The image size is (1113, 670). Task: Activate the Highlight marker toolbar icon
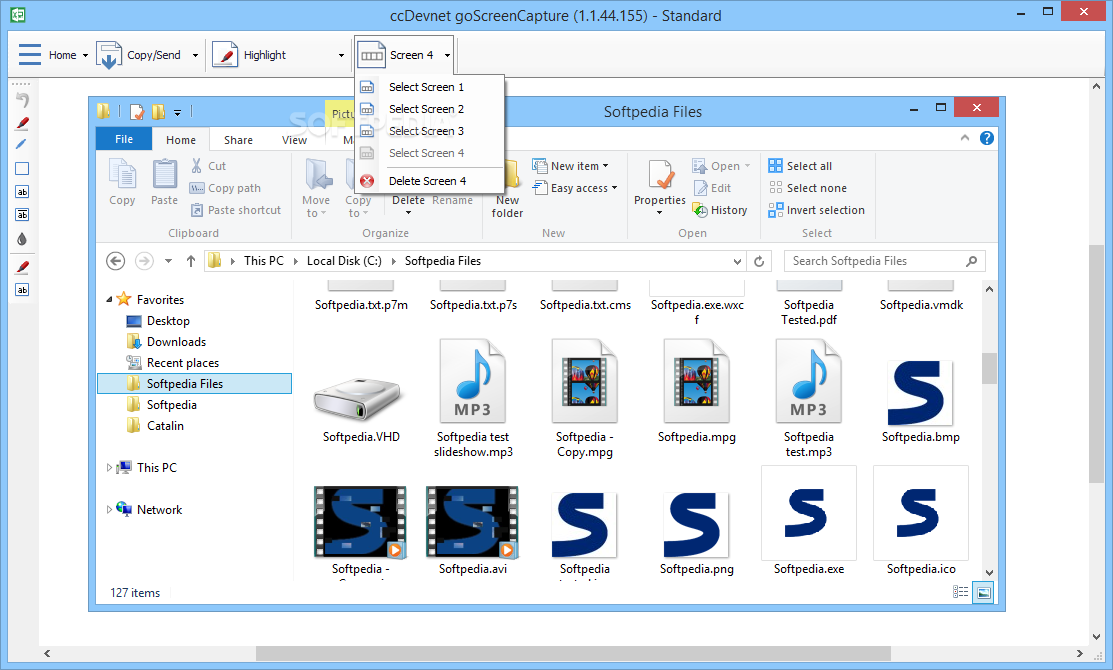click(225, 55)
